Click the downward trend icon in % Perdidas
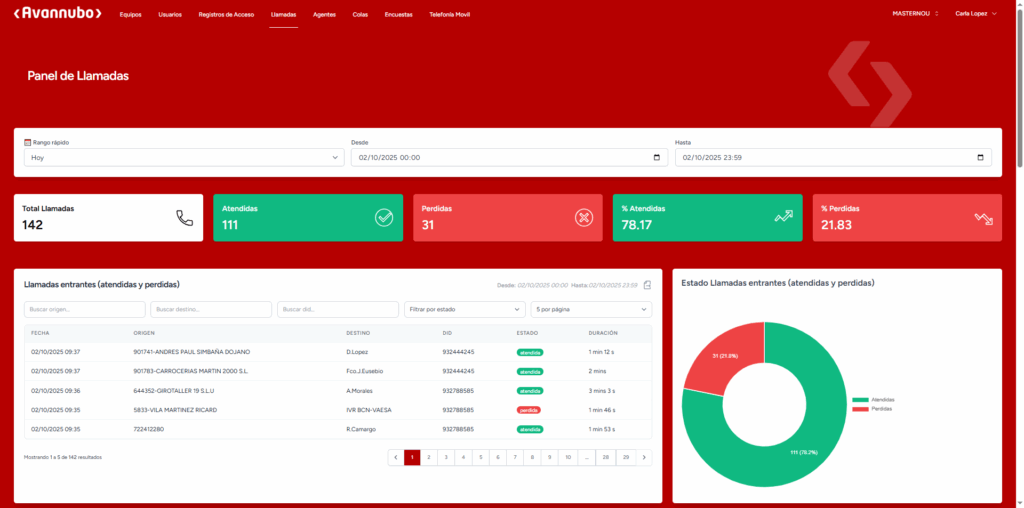Image resolution: width=1024 pixels, height=508 pixels. (983, 217)
